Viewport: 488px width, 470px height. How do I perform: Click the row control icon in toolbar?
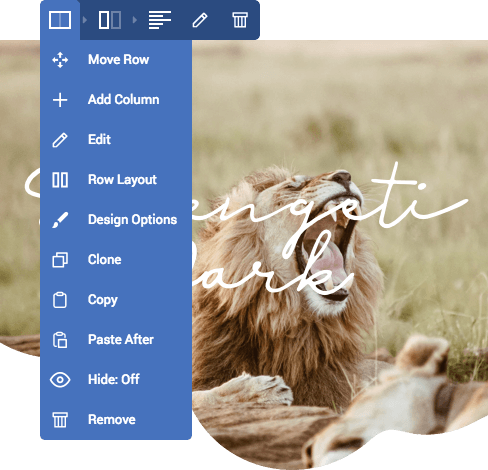[x=60, y=20]
